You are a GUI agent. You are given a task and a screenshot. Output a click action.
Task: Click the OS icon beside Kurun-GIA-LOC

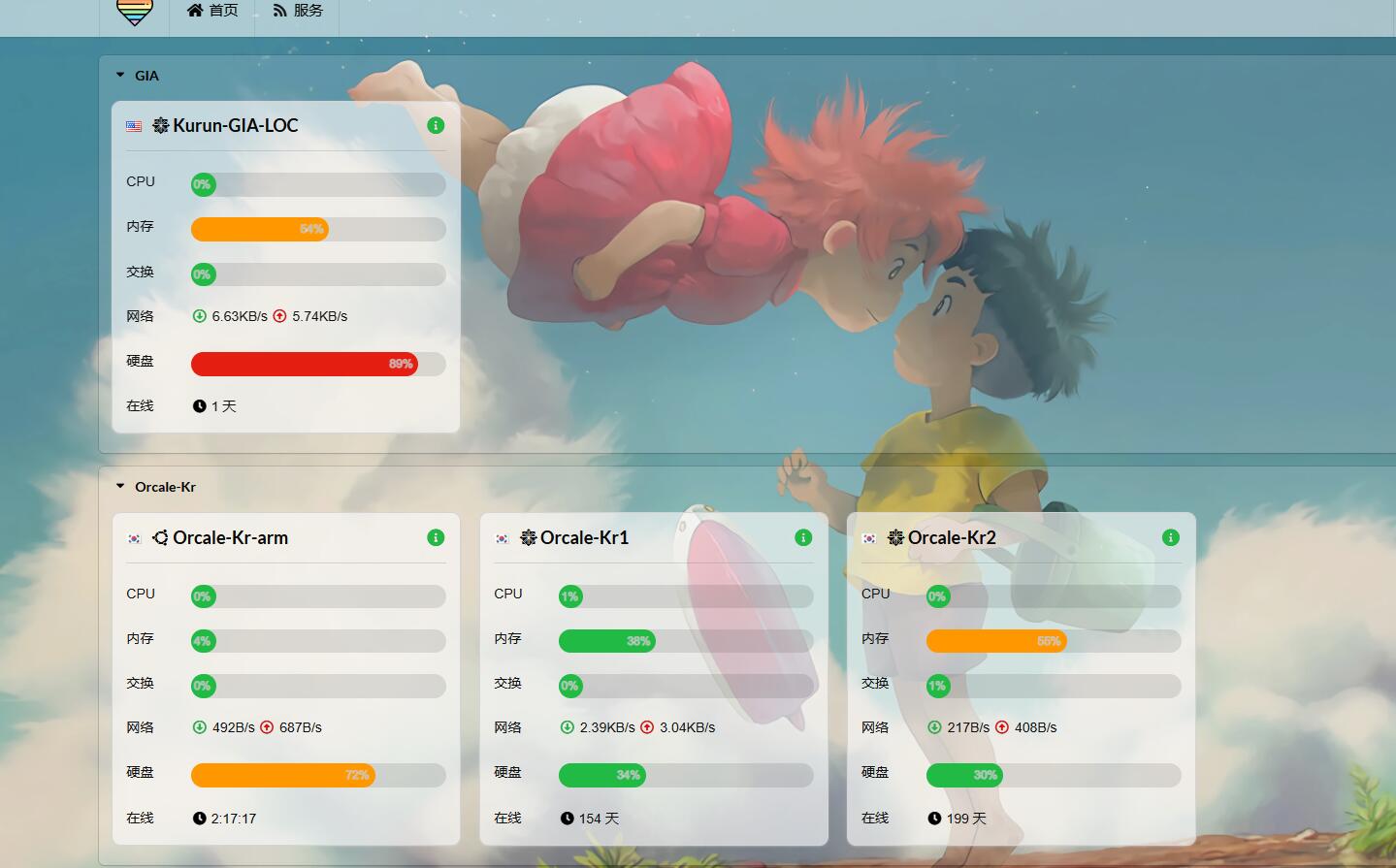[161, 125]
